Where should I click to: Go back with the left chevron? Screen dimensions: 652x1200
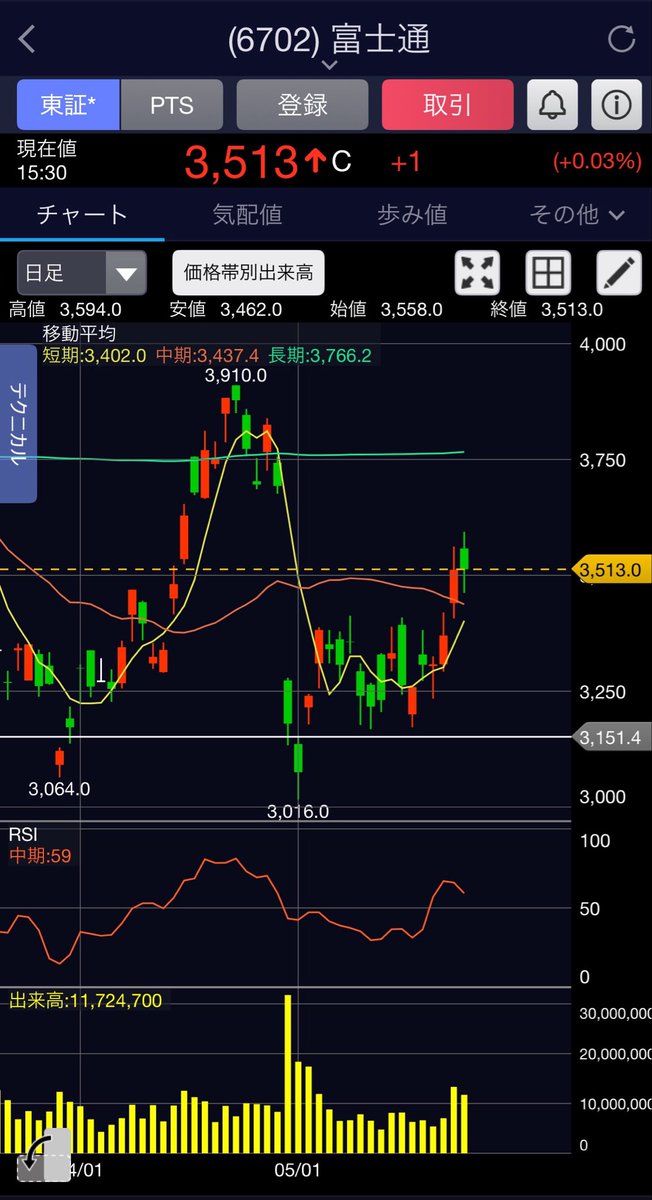27,40
